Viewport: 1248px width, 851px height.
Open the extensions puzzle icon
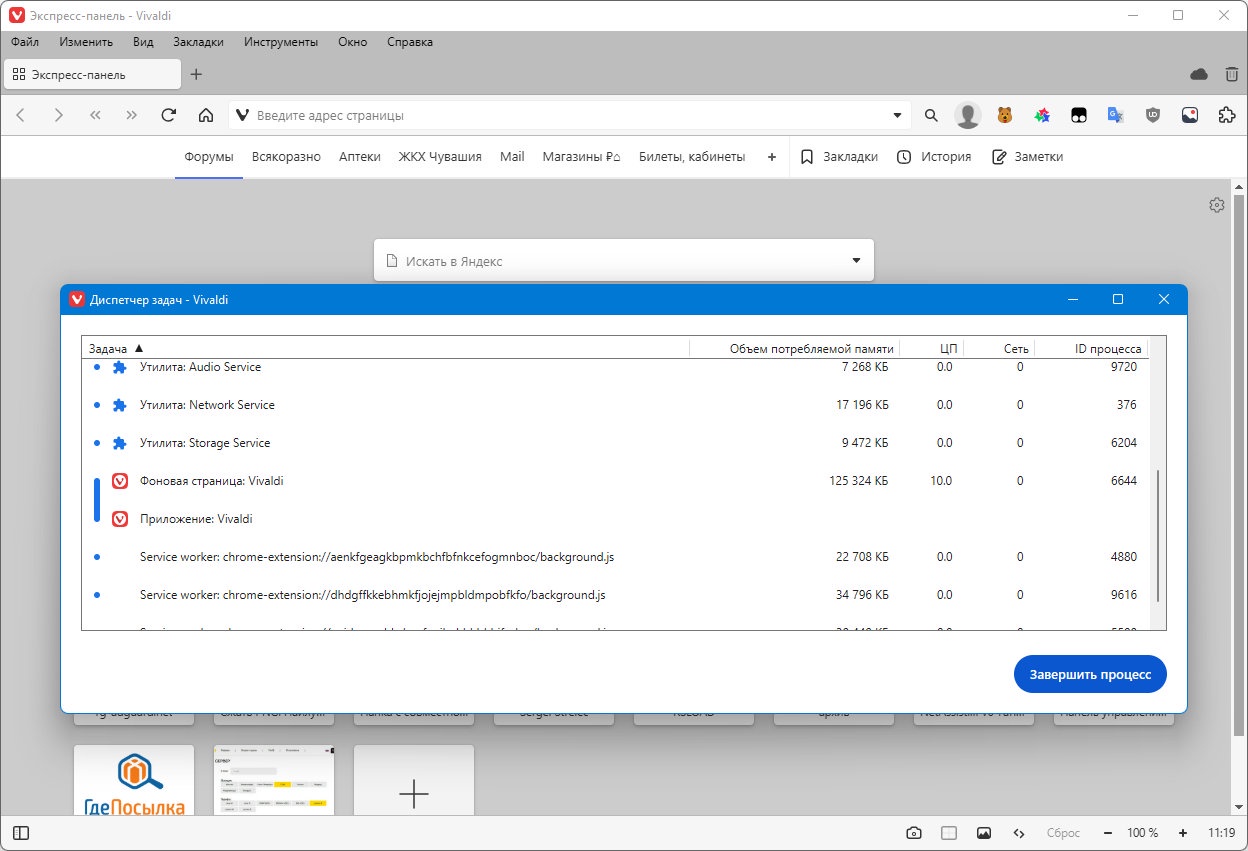(1227, 115)
